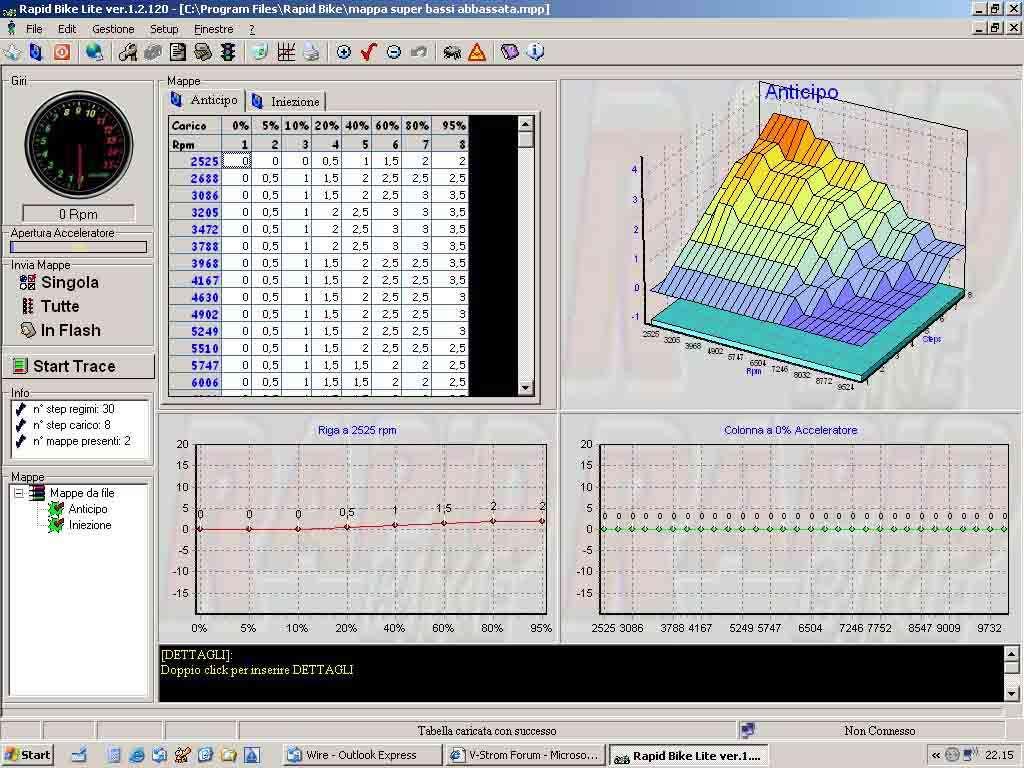Click the star icon in the toolbar
Screen dimensions: 1024x768
point(12,52)
